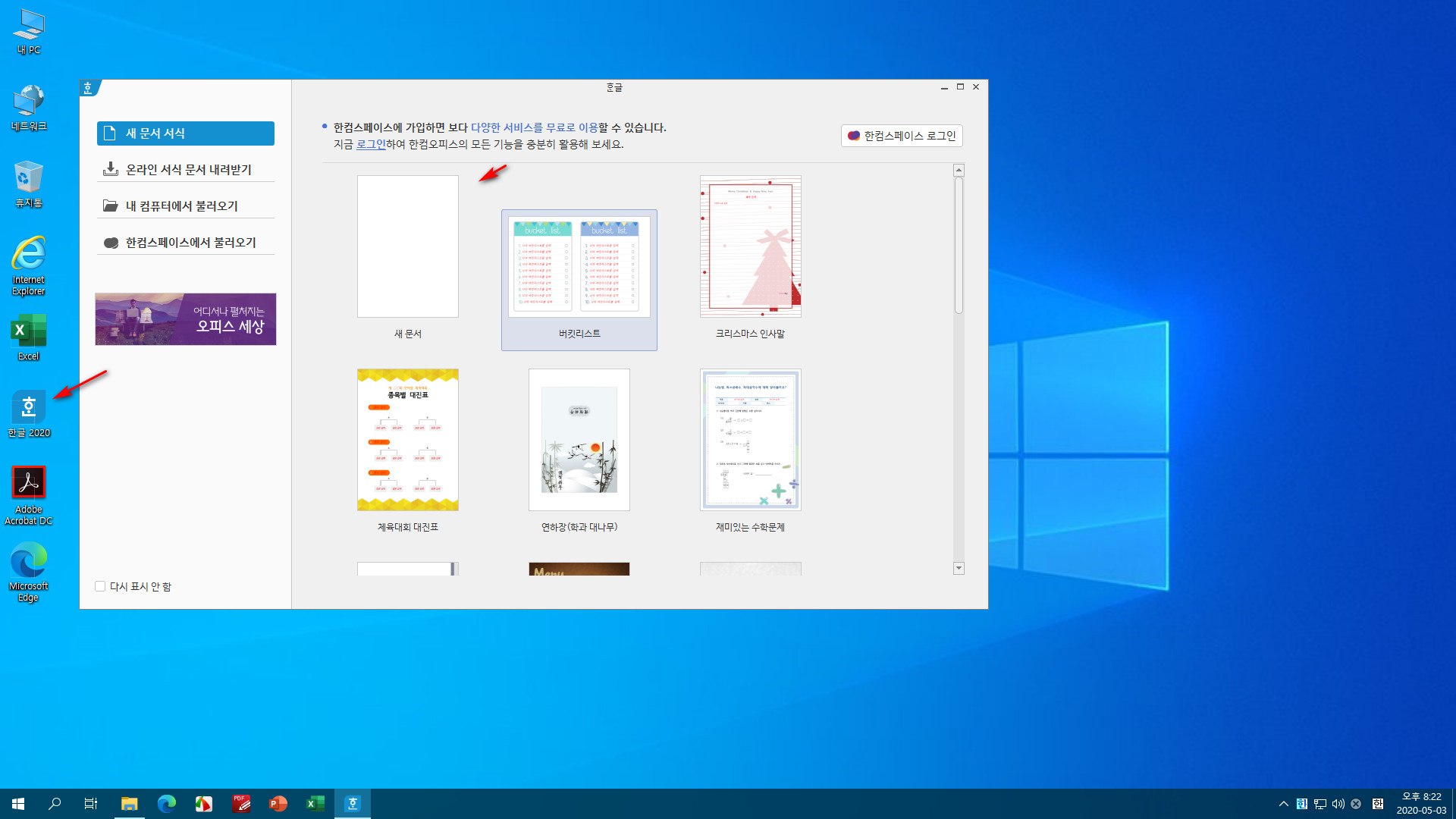Viewport: 1456px width, 819px height.
Task: Click the 네트워크 desktop icon
Action: [29, 108]
